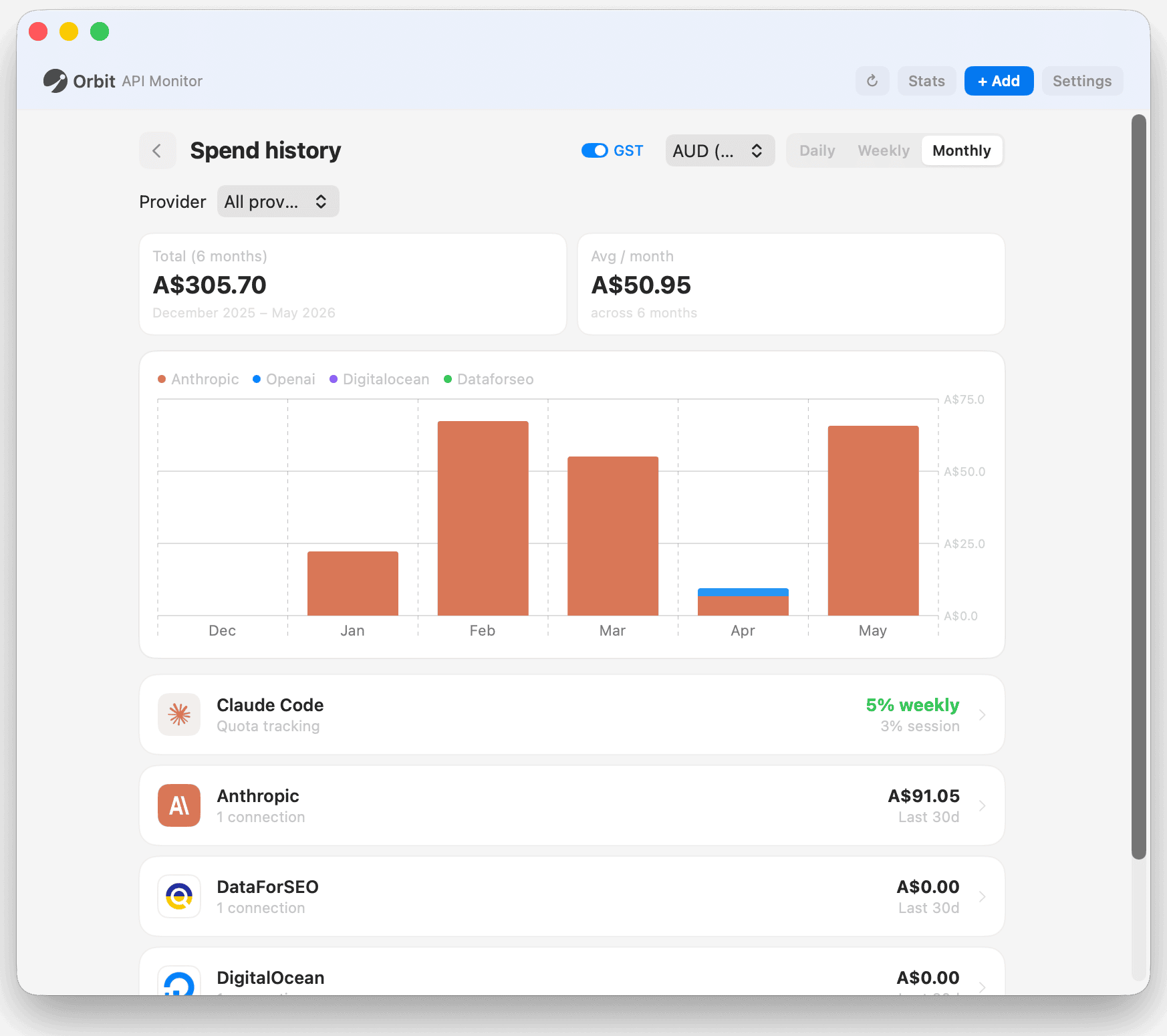
Task: Click the Anthropic A$91.05 amount
Action: [924, 796]
